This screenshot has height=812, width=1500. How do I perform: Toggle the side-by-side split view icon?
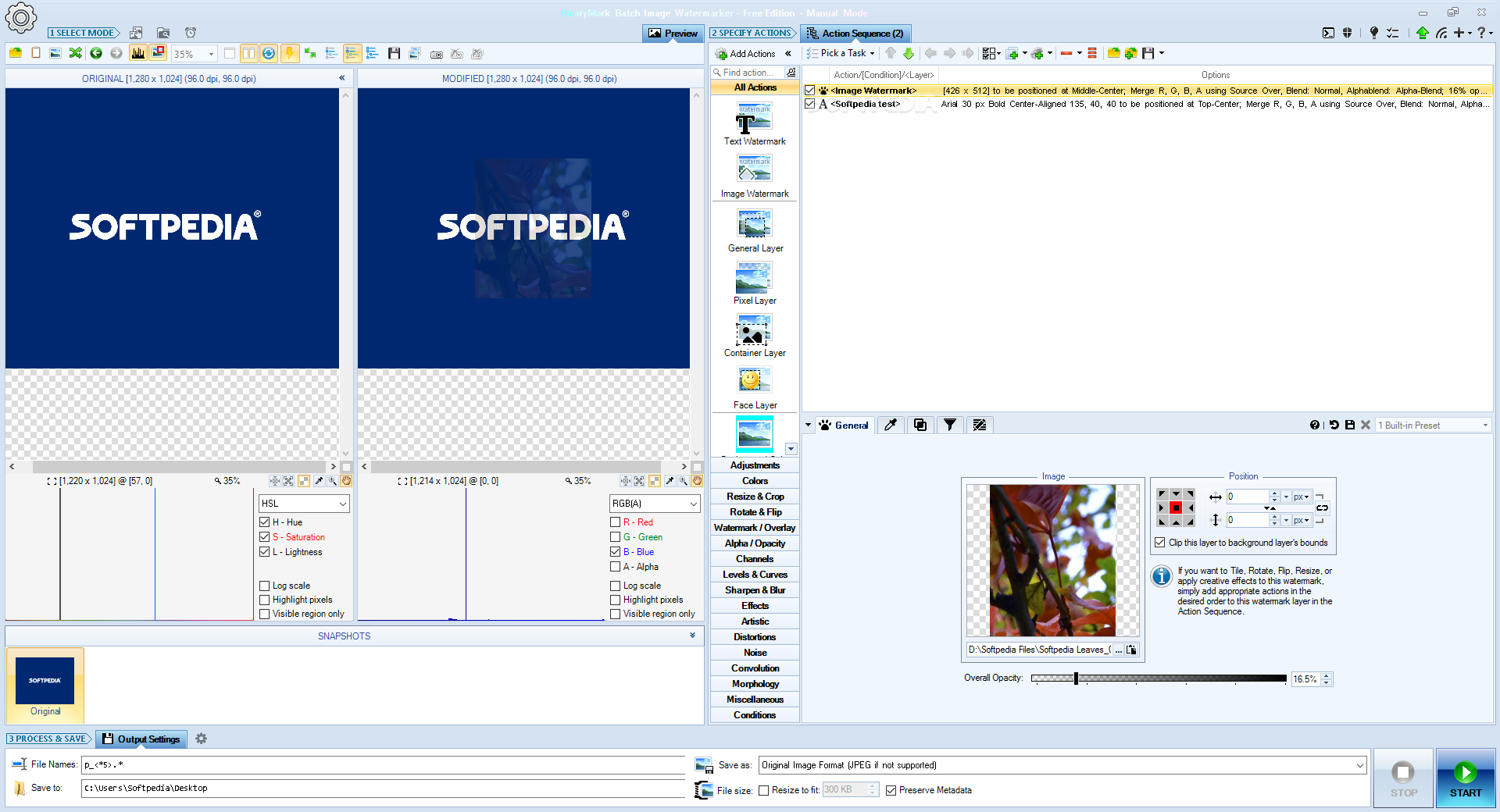[x=248, y=53]
